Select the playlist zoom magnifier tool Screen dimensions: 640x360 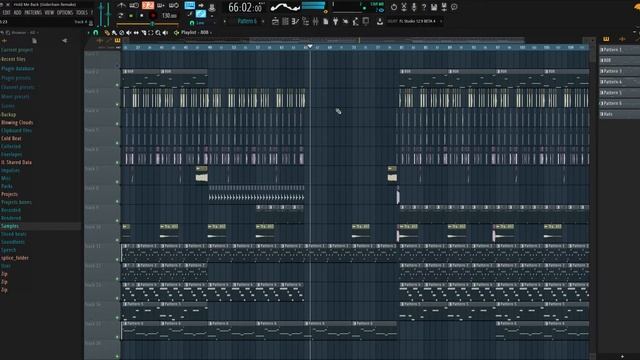158,33
